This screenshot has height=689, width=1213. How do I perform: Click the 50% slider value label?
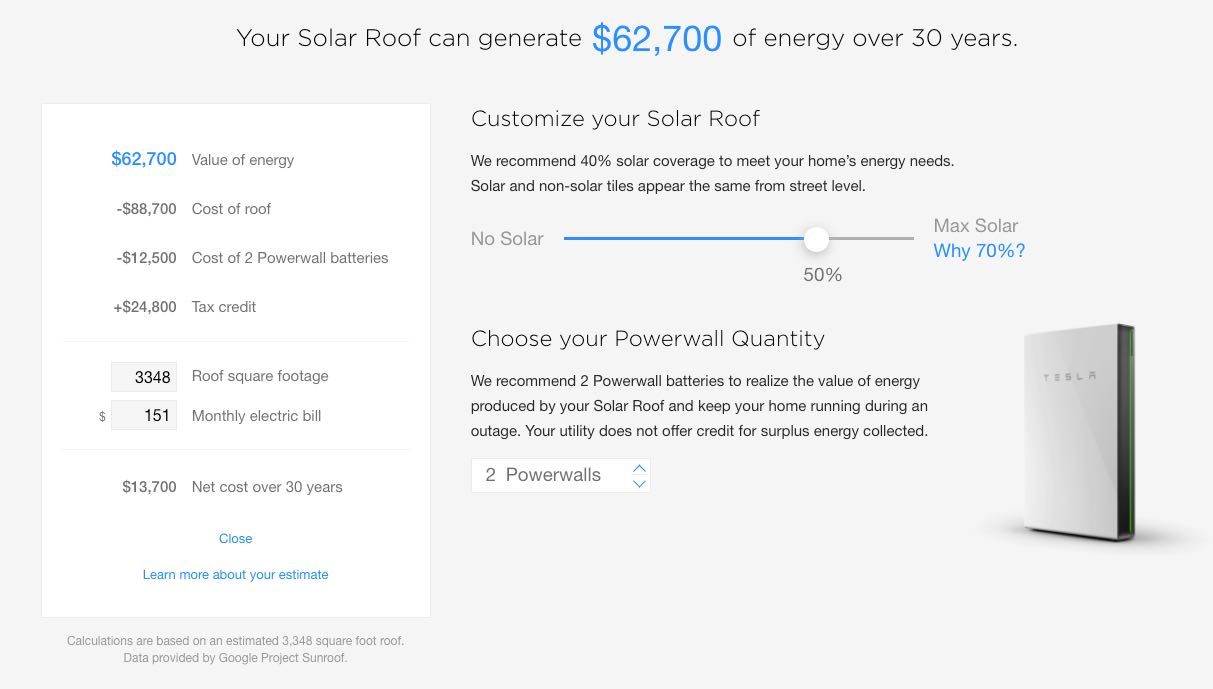[823, 275]
